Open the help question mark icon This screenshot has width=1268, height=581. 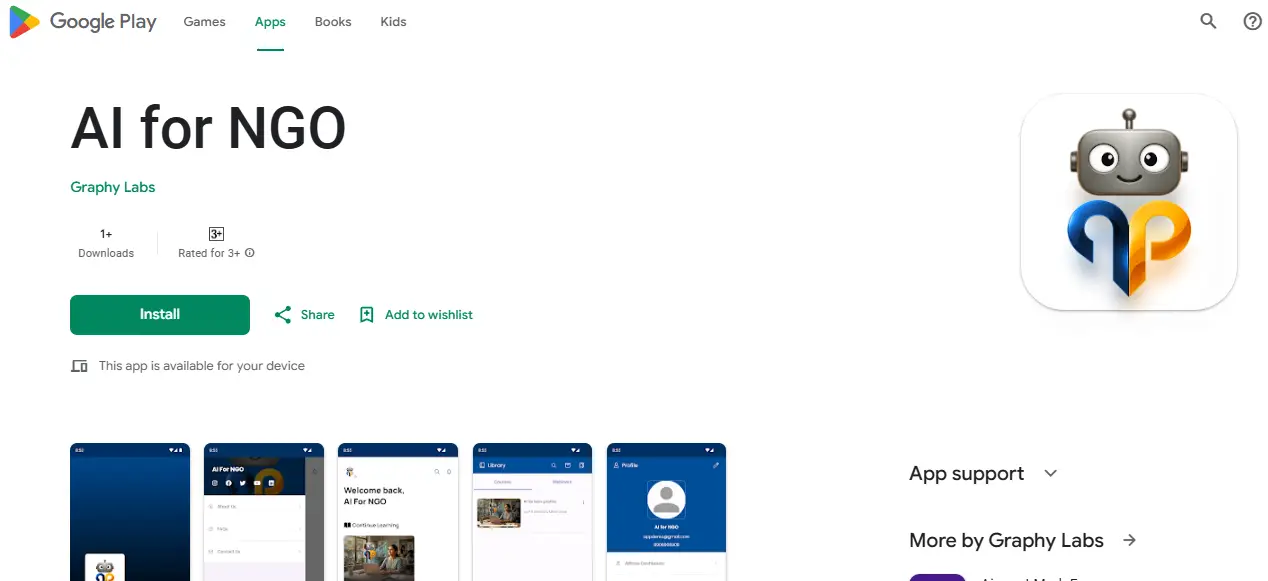(x=1252, y=21)
